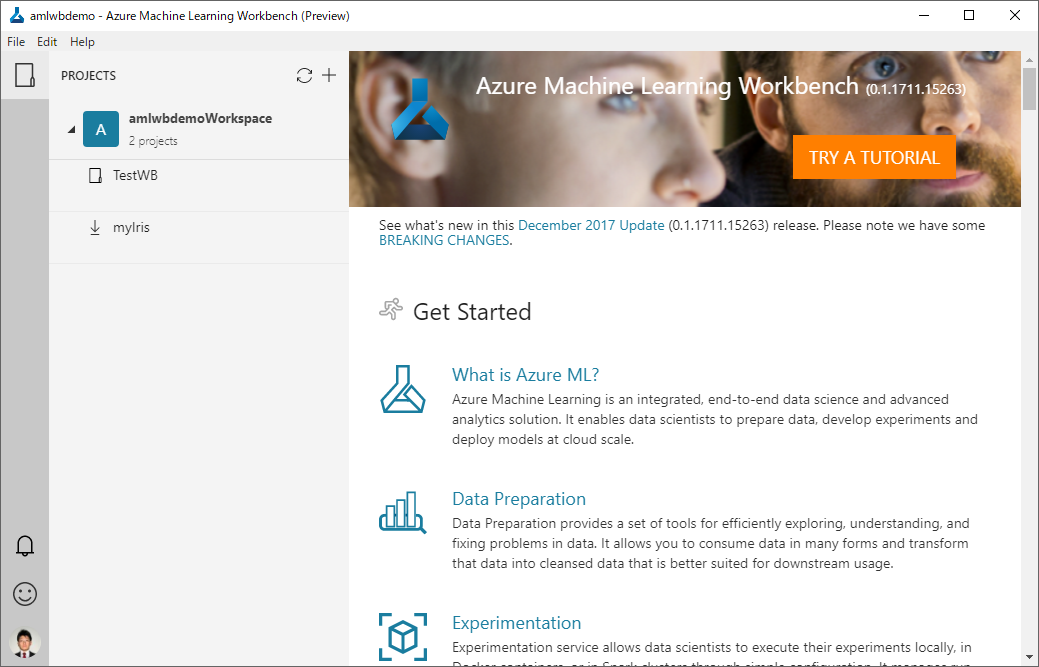The height and width of the screenshot is (667, 1039).
Task: Click the Experimentation cube icon
Action: 403,637
